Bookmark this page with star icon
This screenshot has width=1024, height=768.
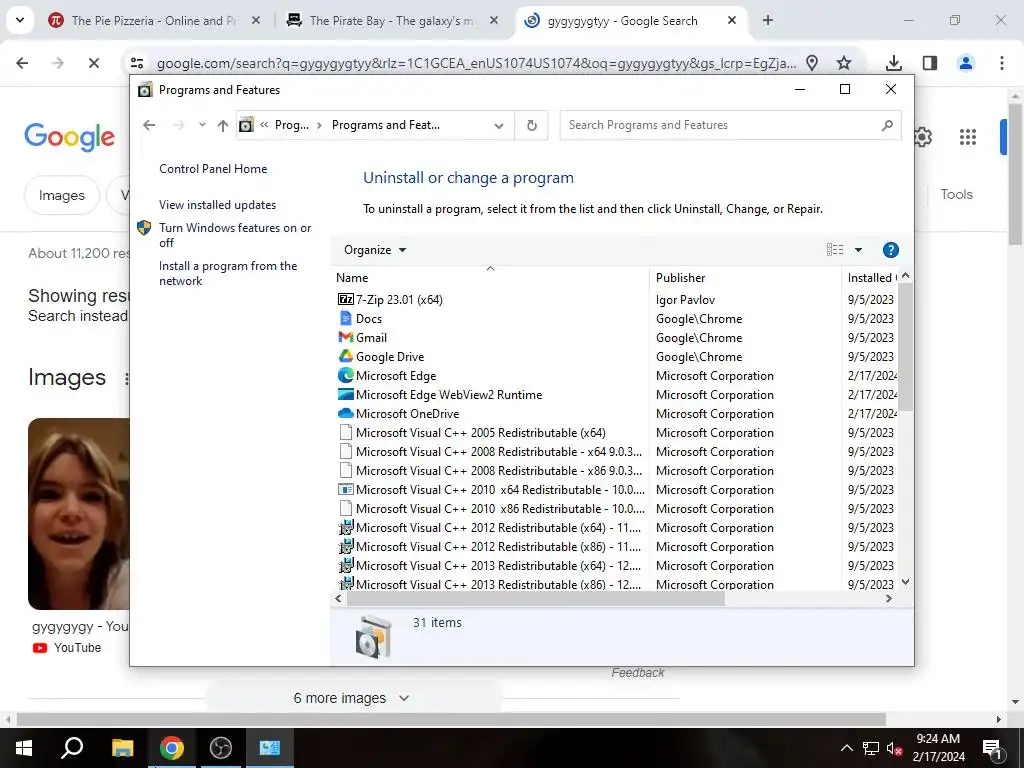pos(844,63)
